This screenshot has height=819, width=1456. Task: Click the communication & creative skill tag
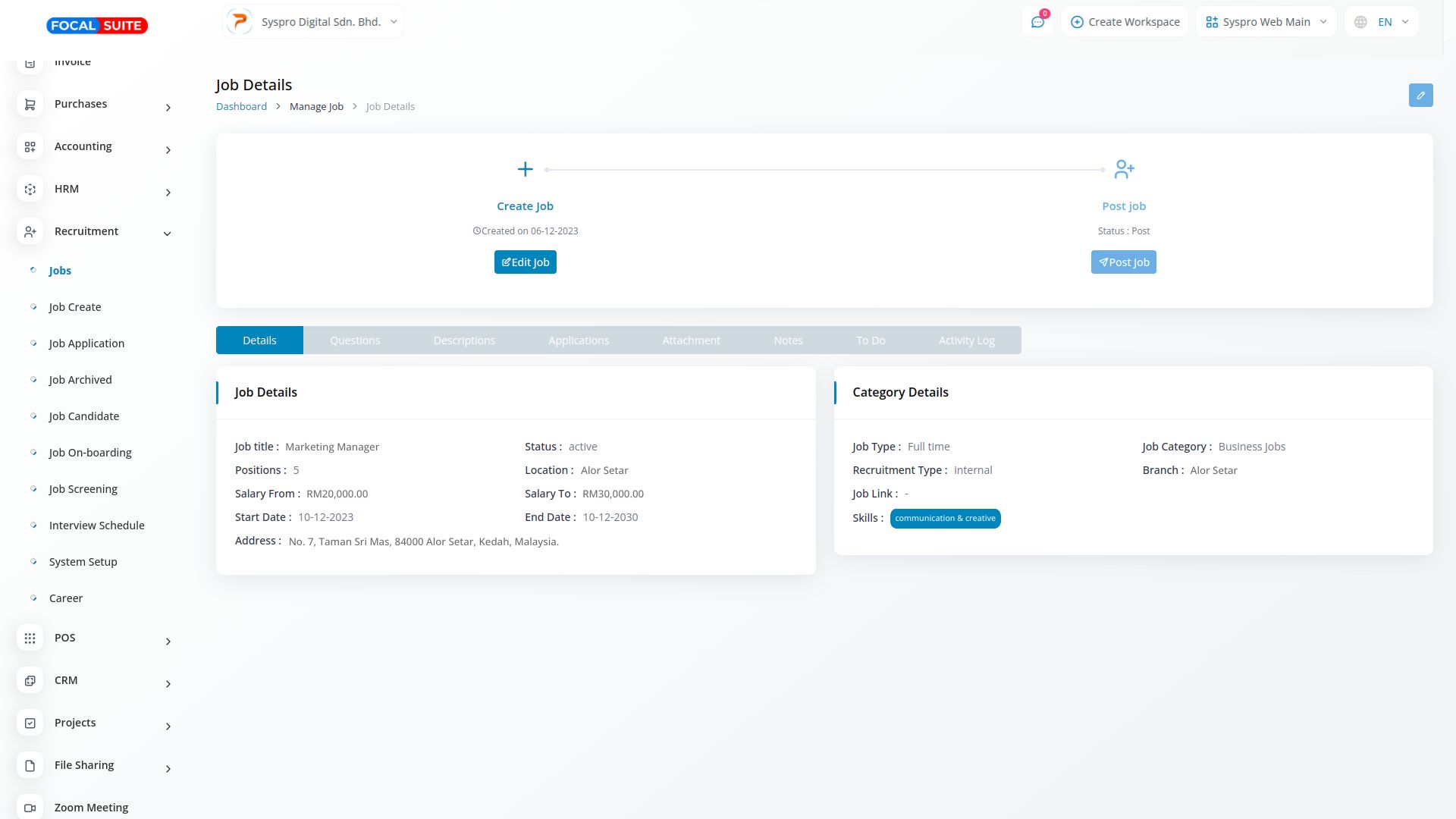(x=945, y=519)
